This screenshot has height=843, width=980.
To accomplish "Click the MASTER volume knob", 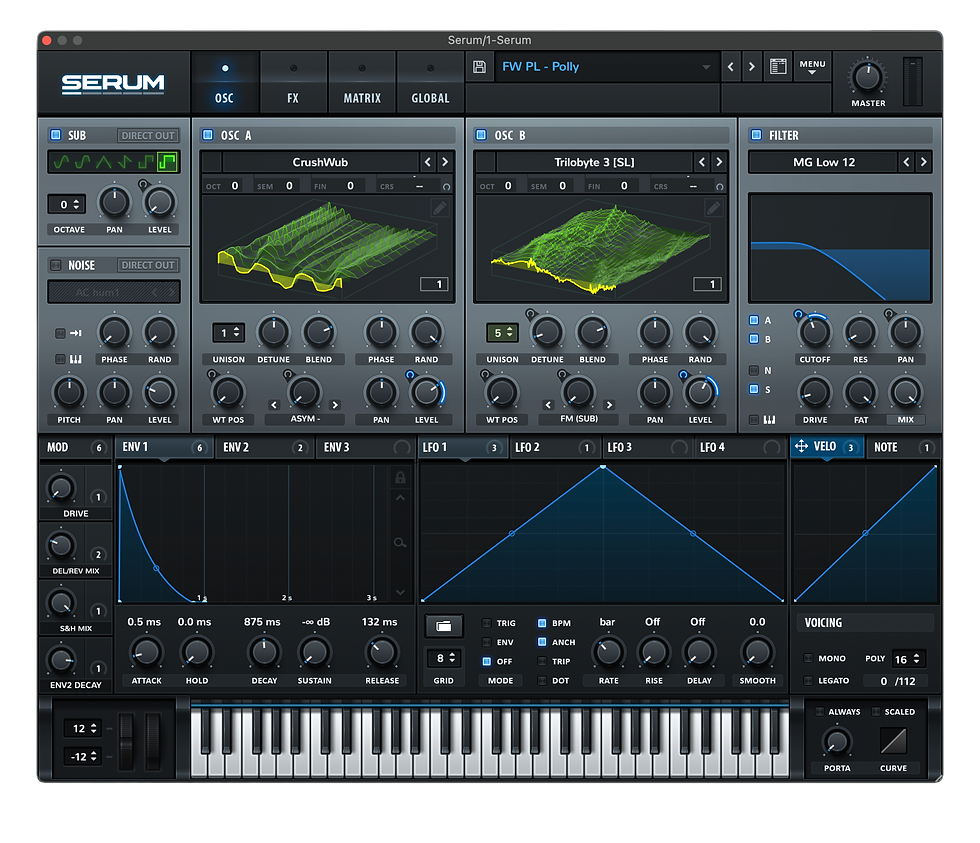I will 868,77.
